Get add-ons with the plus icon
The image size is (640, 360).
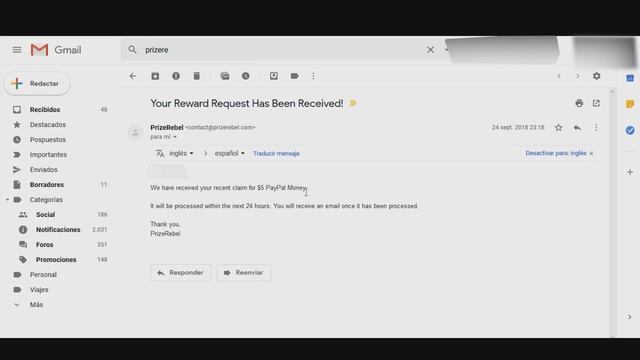(x=630, y=172)
